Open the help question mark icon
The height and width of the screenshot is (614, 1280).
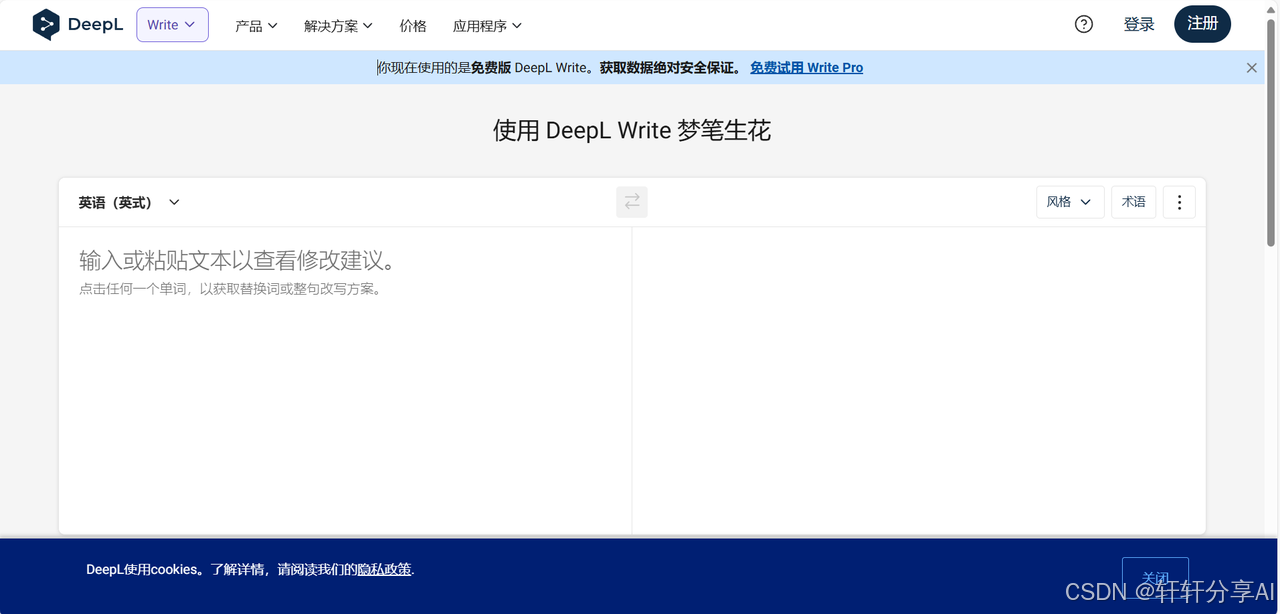(x=1083, y=23)
